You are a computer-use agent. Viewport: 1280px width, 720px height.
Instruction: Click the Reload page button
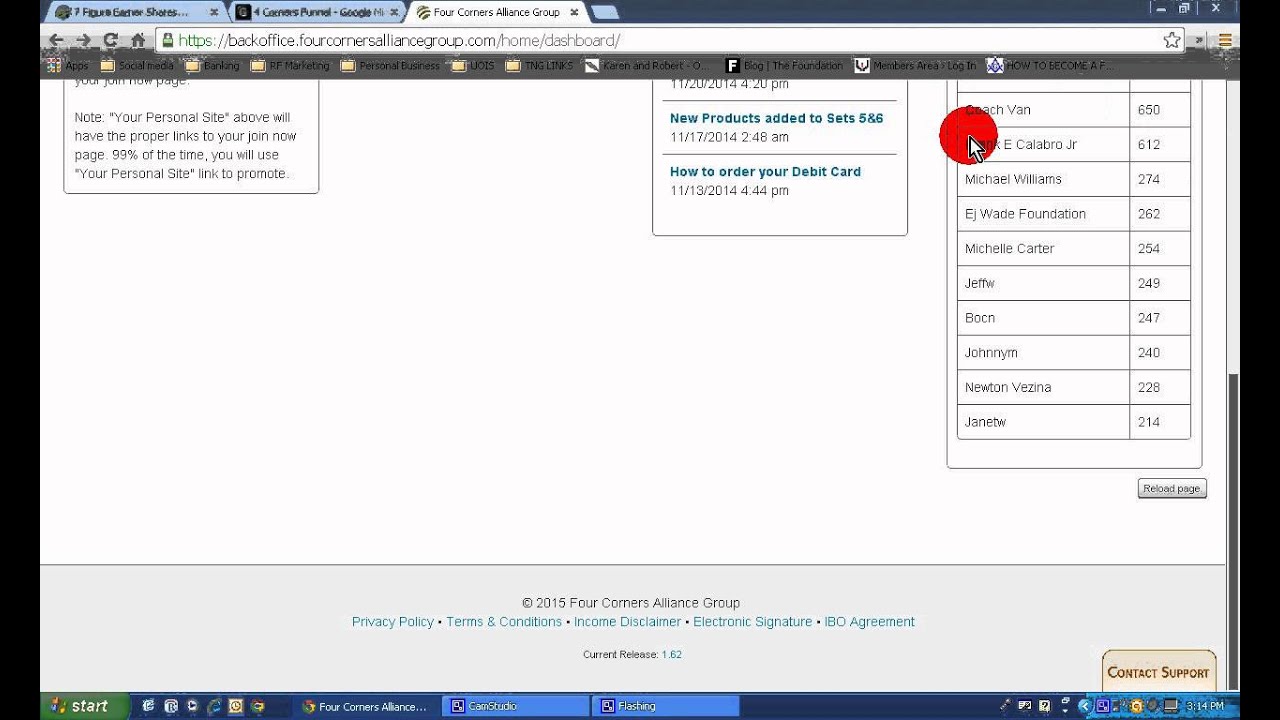[1172, 489]
